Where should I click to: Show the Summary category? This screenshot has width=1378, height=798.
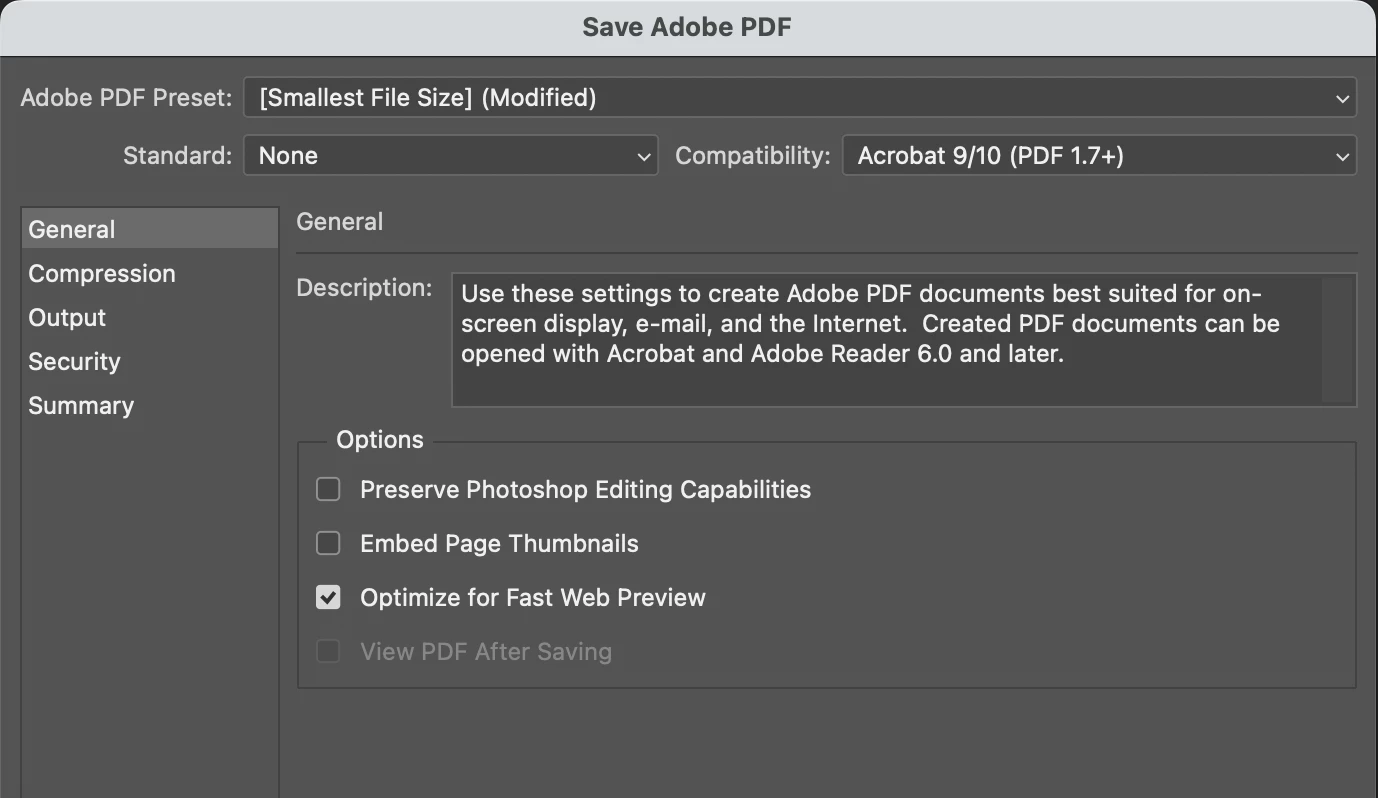coord(81,406)
